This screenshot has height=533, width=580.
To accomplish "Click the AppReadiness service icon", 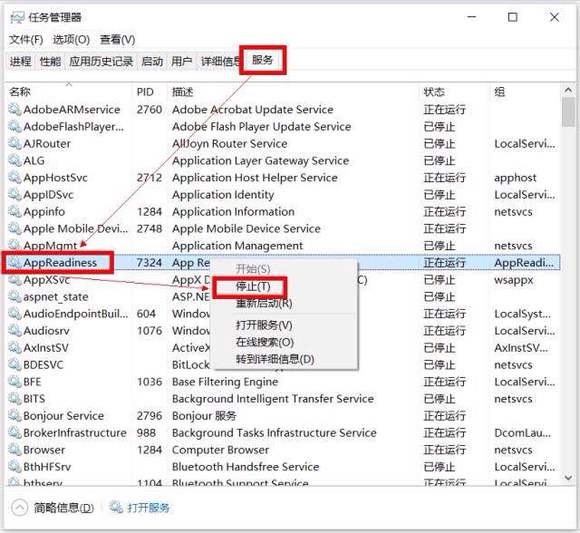I will click(x=15, y=263).
